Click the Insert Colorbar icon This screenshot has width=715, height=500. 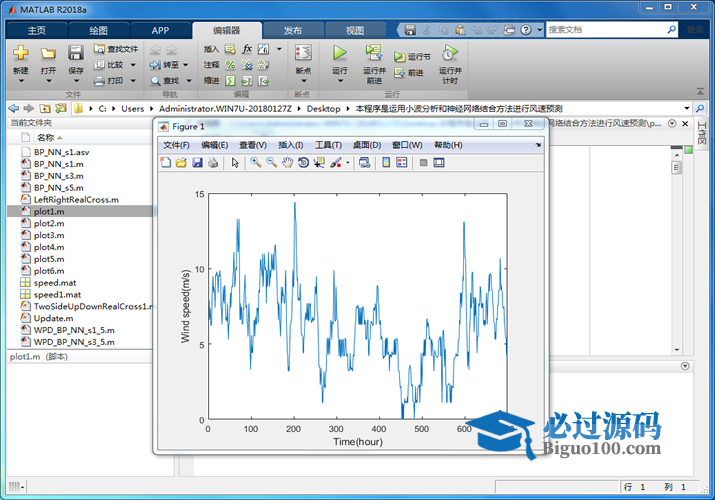coord(386,162)
